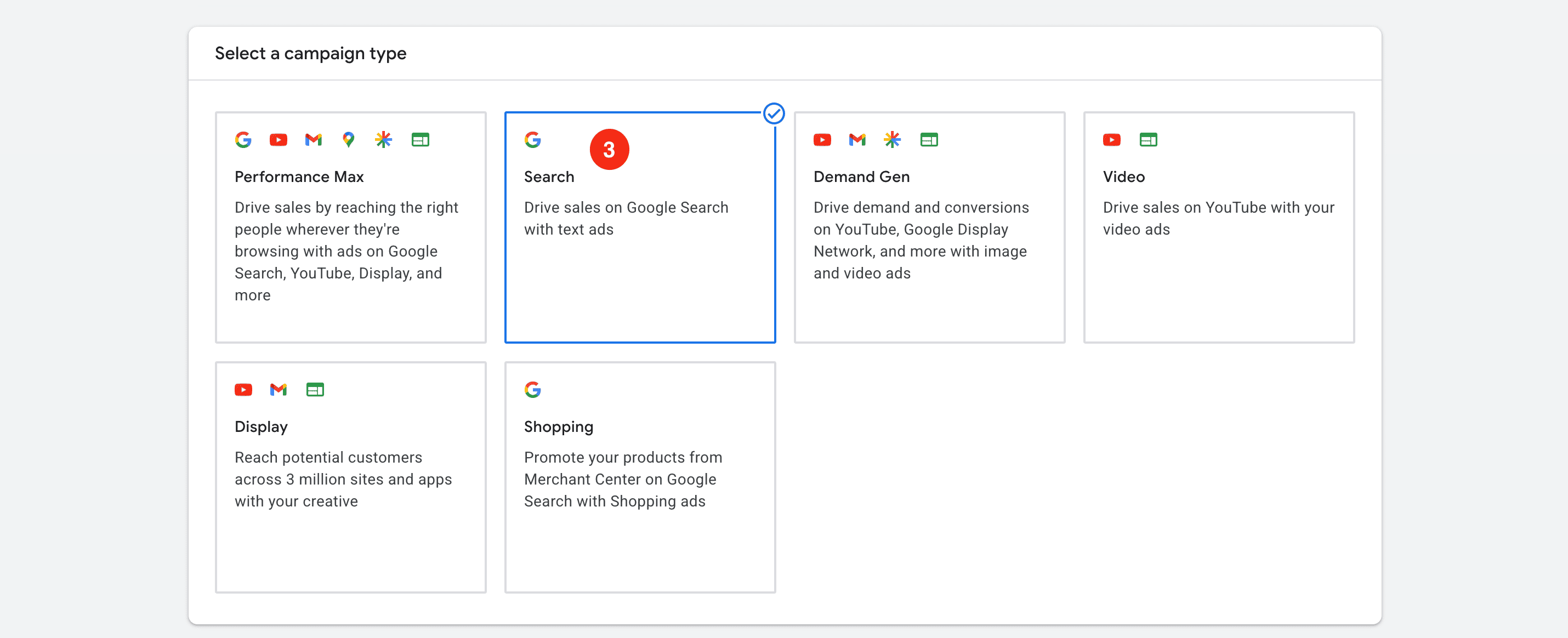The image size is (1568, 638).
Task: Click 'Drive sales on YouTube with your video ads'
Action: 1218,219
